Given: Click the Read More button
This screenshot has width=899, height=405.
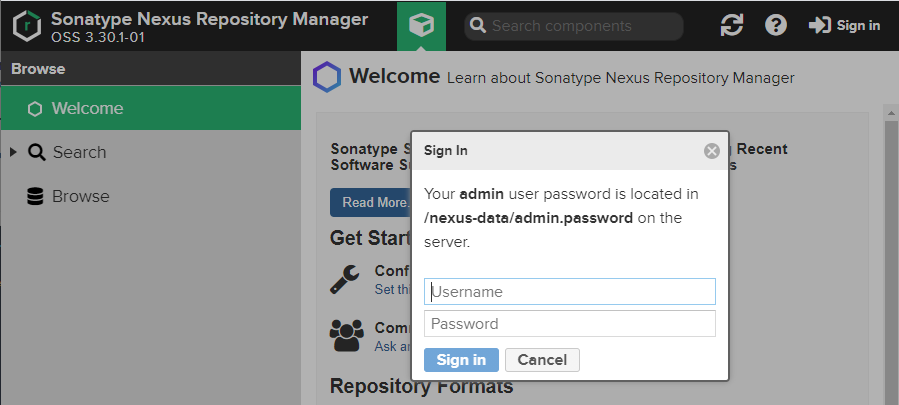Looking at the screenshot, I should [x=371, y=202].
